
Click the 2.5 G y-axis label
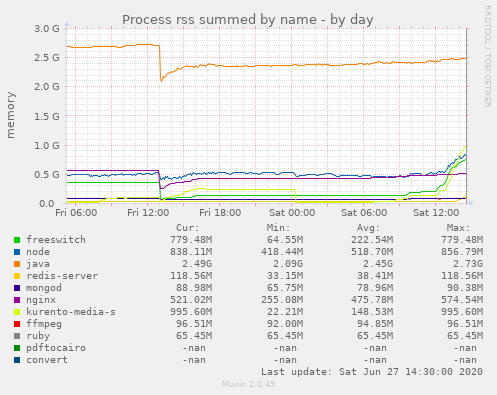47,57
